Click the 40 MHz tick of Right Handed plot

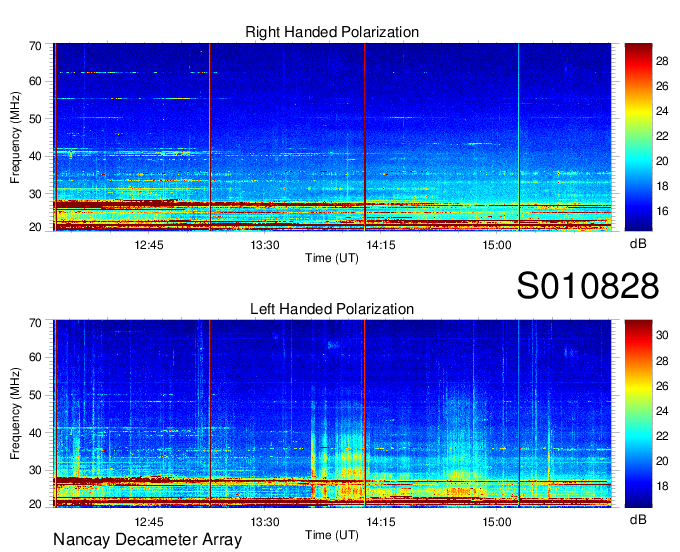(x=36, y=156)
